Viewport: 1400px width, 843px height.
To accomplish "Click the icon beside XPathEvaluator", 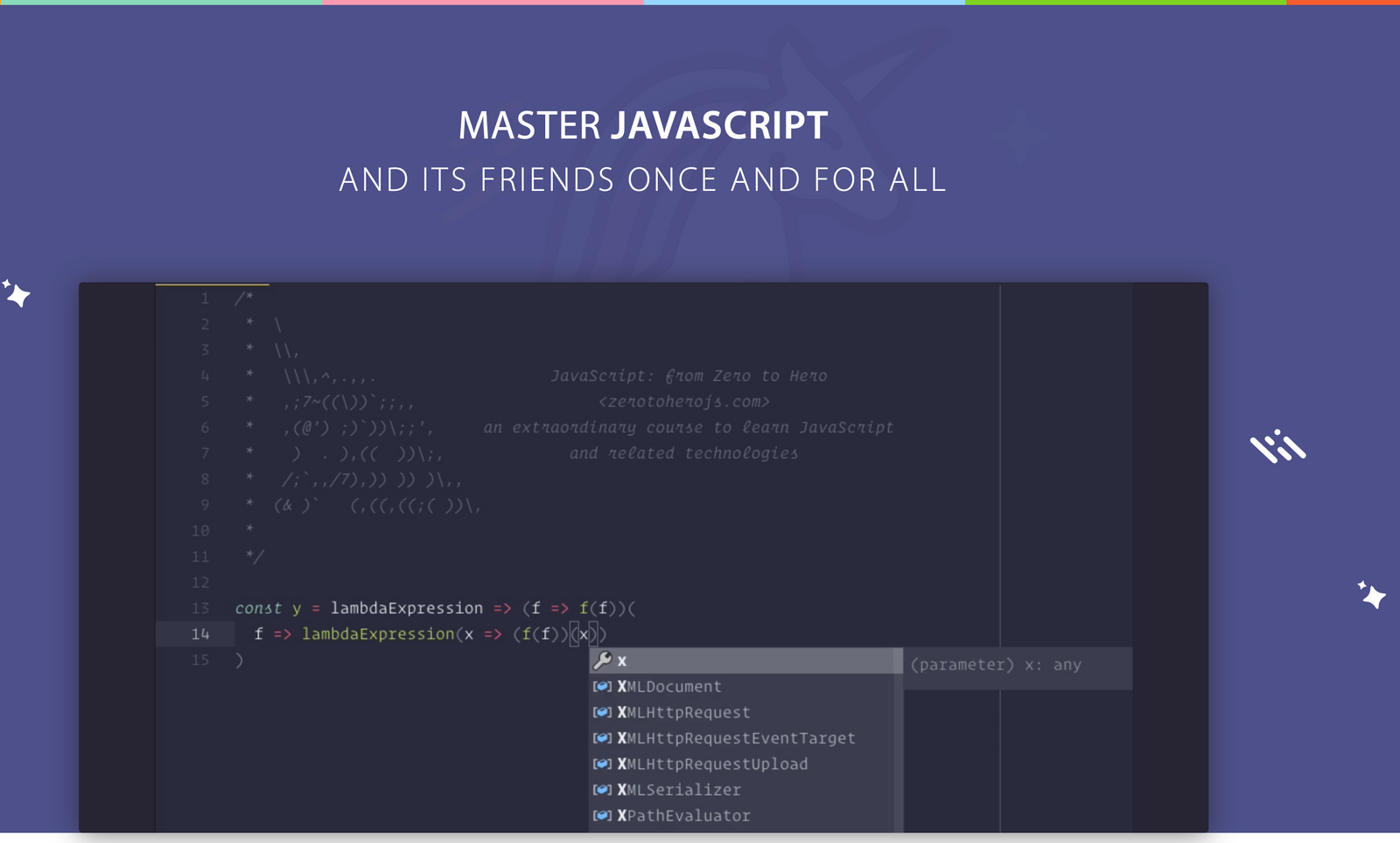I will (602, 816).
